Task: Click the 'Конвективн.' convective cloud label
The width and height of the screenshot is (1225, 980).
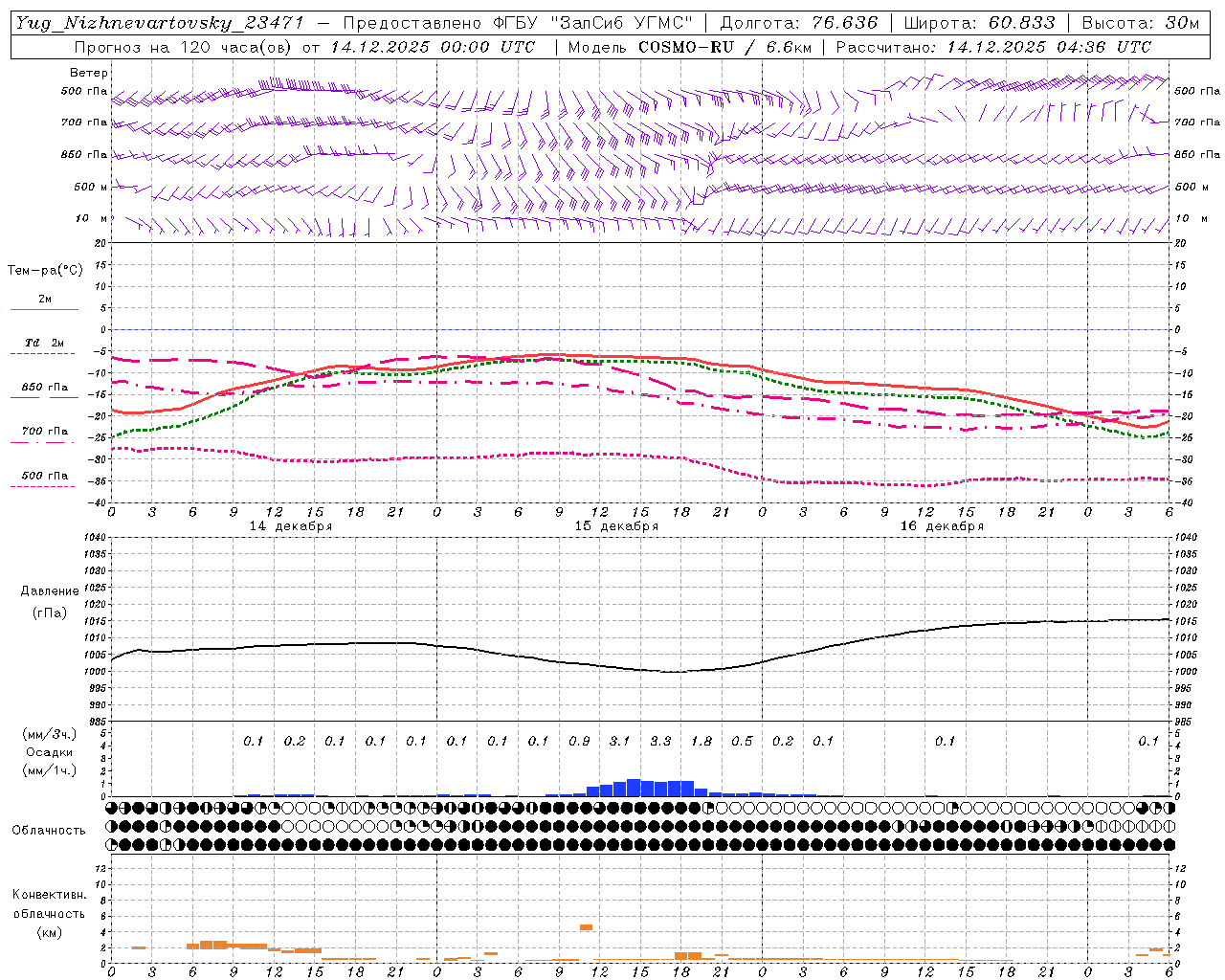Action: pyautogui.click(x=49, y=895)
